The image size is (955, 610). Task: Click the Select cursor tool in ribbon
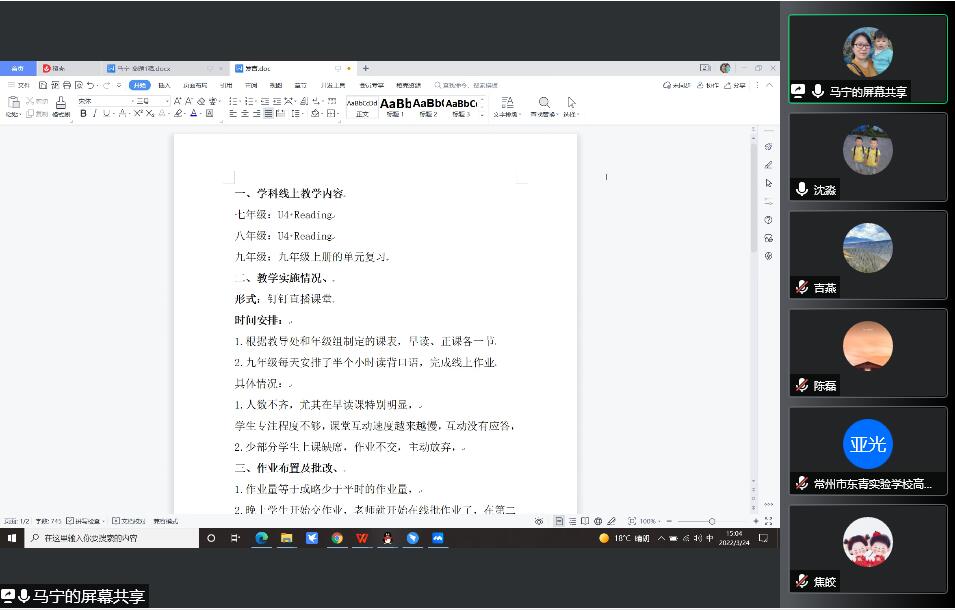point(571,103)
